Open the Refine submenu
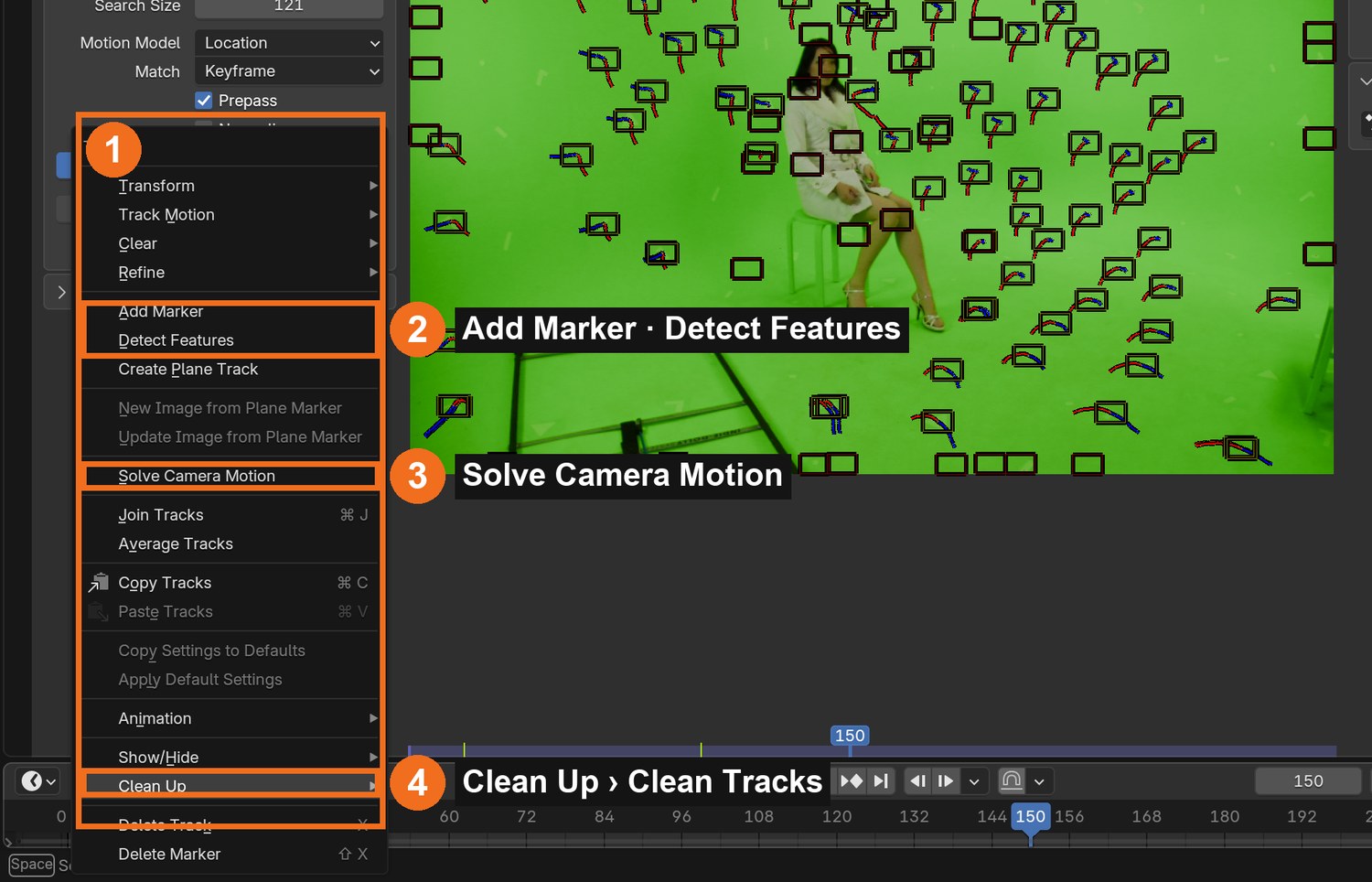The width and height of the screenshot is (1372, 882). coord(231,273)
